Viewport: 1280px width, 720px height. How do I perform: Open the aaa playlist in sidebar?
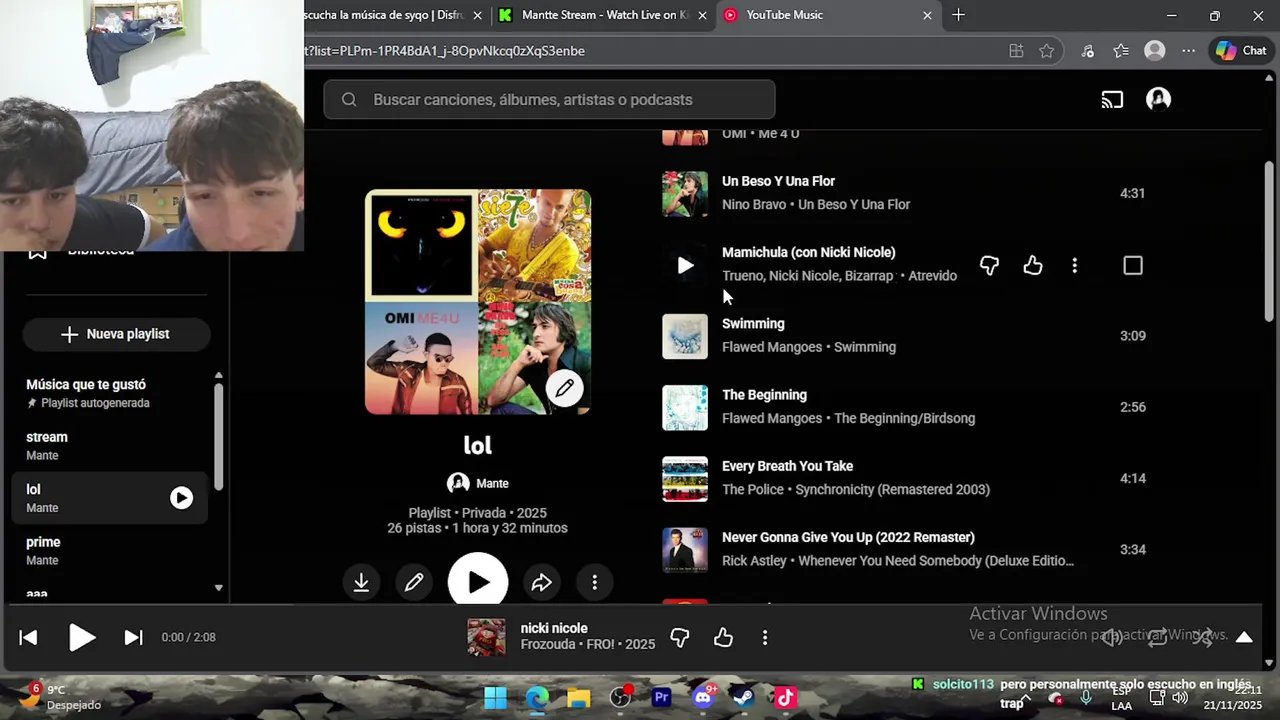coord(37,594)
